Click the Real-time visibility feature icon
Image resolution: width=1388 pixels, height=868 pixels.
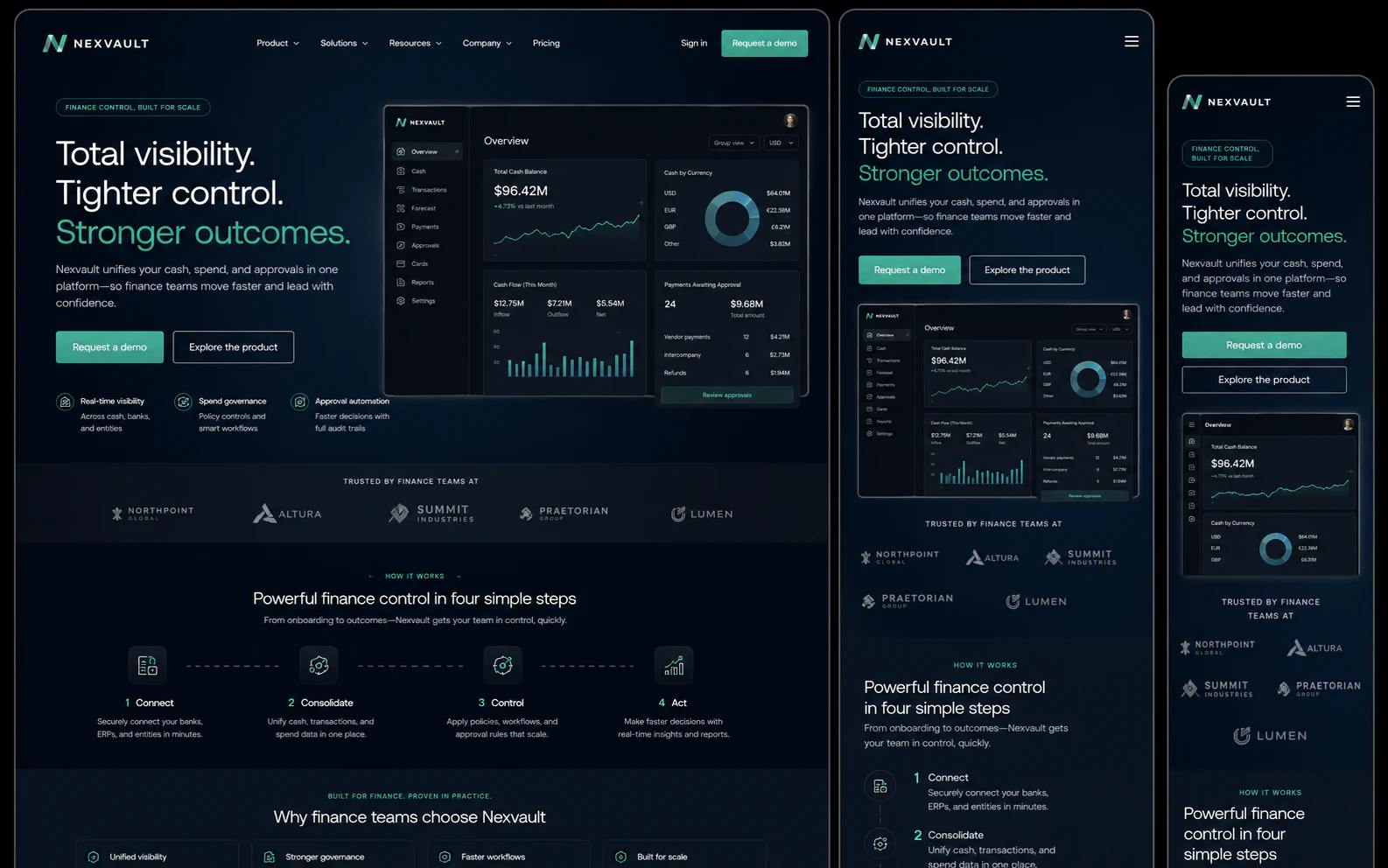pos(65,402)
